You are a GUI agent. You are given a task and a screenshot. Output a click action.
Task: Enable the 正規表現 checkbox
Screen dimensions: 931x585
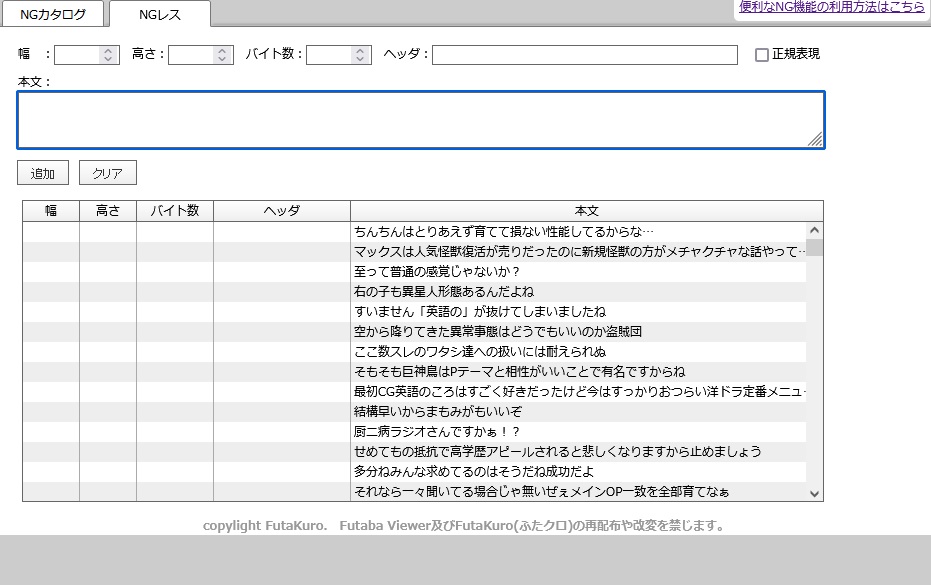pyautogui.click(x=762, y=55)
